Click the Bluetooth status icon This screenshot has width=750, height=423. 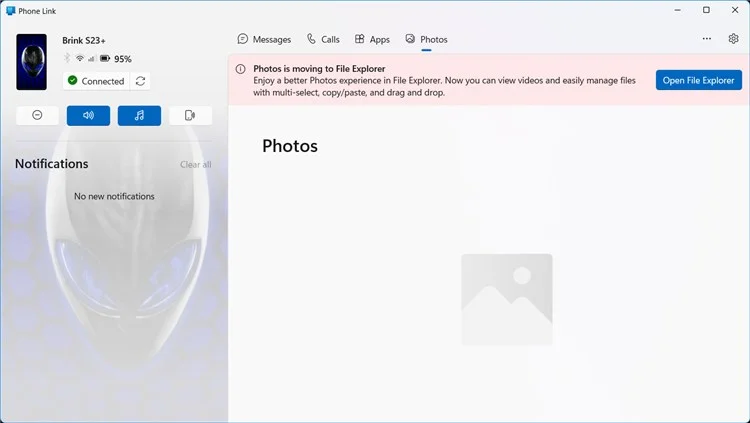point(67,58)
